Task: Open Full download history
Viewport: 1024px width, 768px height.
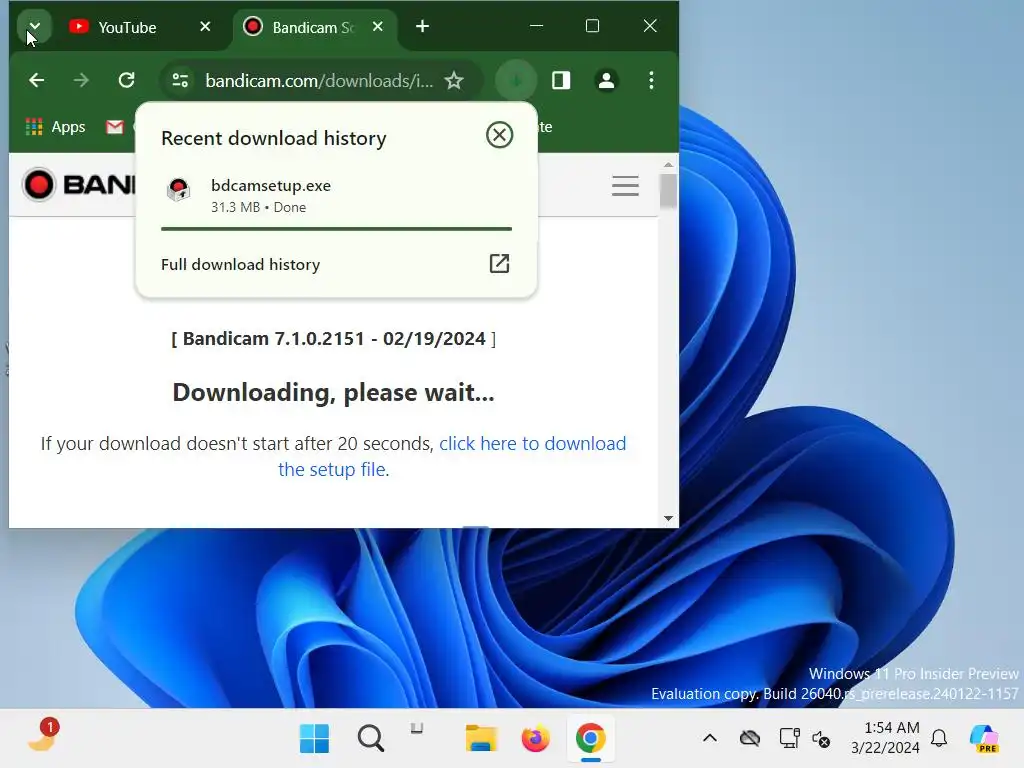Action: click(336, 264)
